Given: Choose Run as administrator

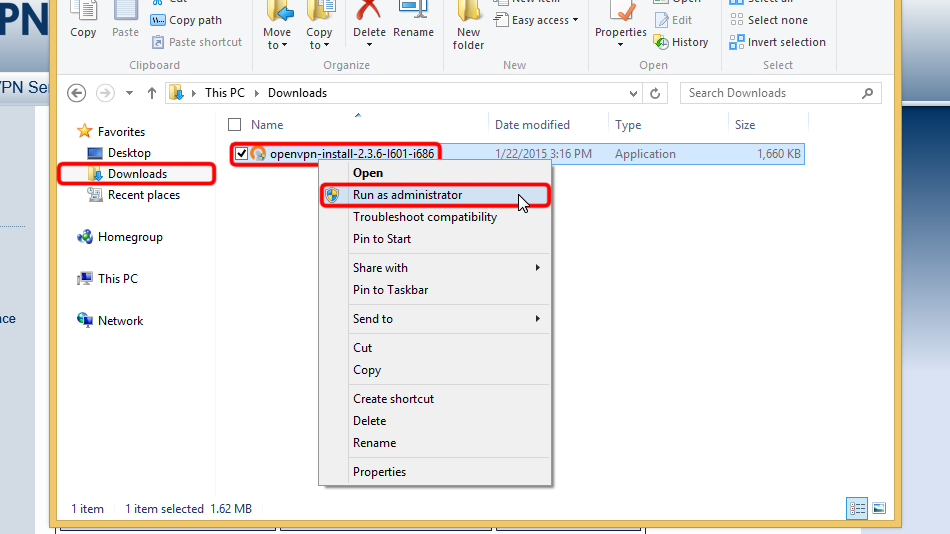Looking at the screenshot, I should click(407, 195).
